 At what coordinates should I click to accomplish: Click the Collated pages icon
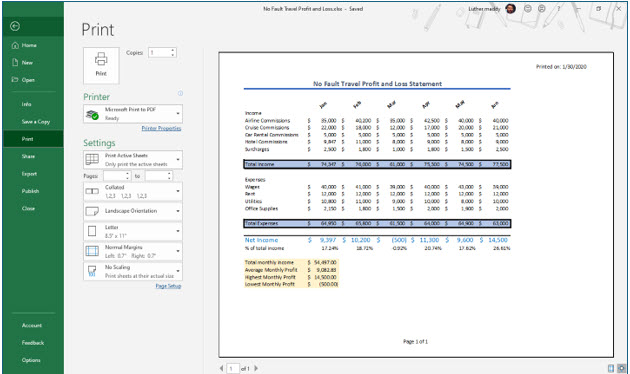(92, 191)
